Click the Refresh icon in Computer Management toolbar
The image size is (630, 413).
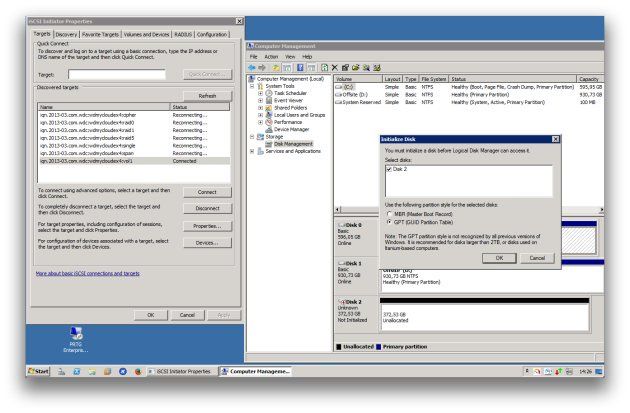324,67
